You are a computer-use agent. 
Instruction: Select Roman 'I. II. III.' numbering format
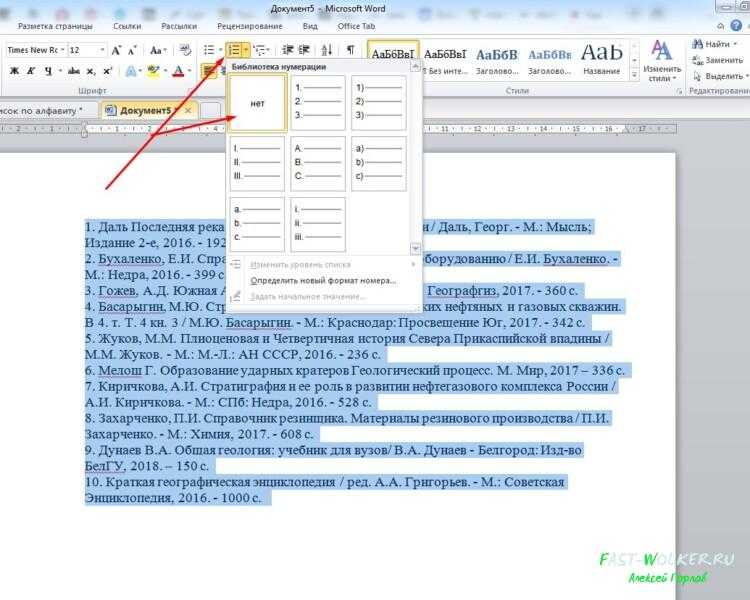(x=257, y=164)
